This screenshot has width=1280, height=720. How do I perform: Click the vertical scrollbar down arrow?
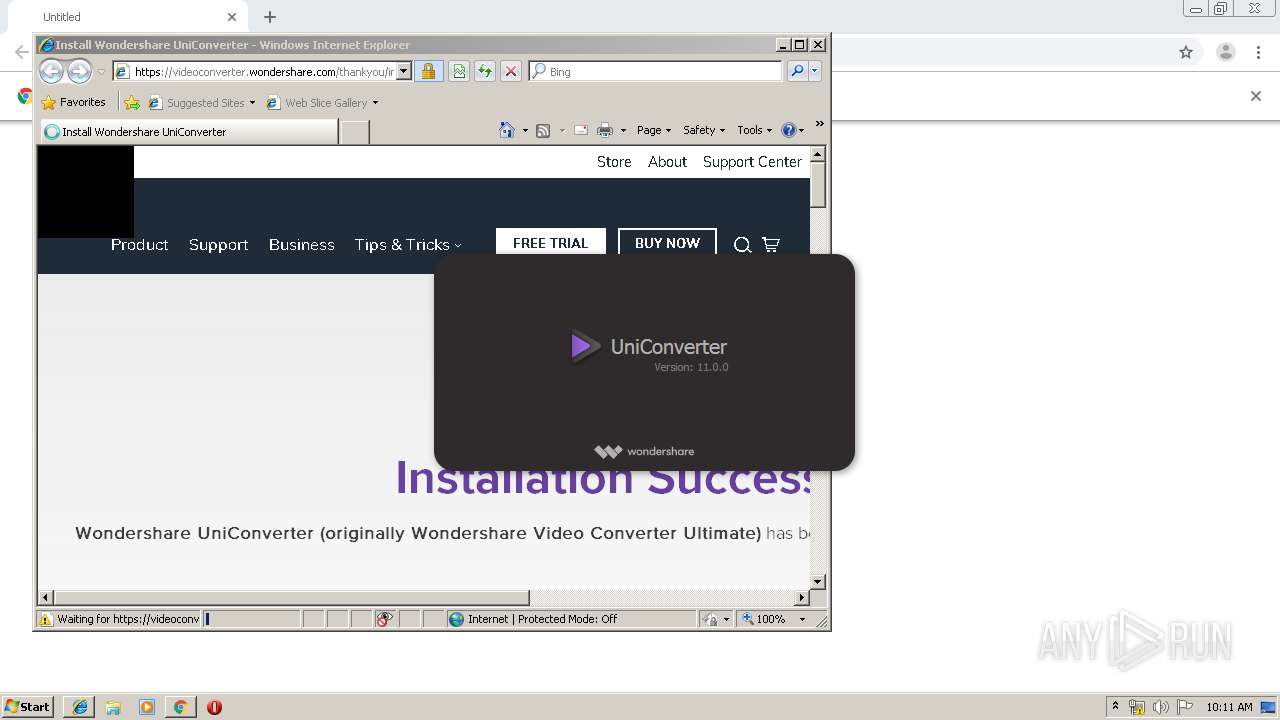tap(818, 581)
